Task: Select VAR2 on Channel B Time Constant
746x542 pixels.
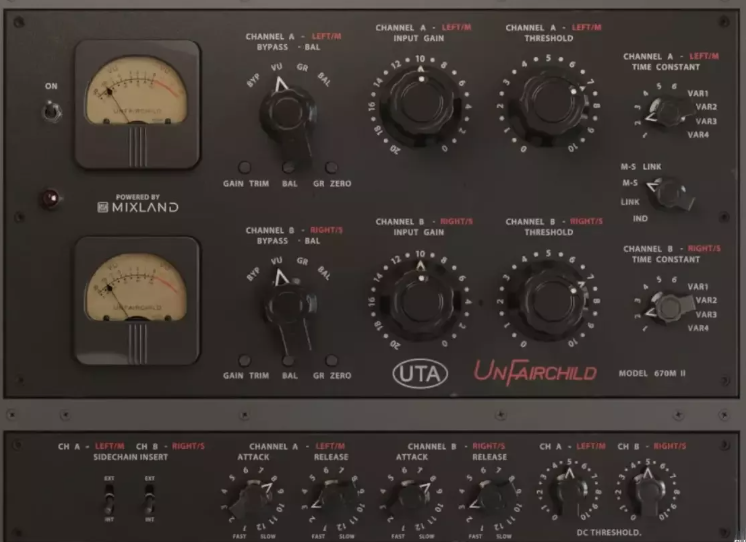Action: pyautogui.click(x=706, y=300)
